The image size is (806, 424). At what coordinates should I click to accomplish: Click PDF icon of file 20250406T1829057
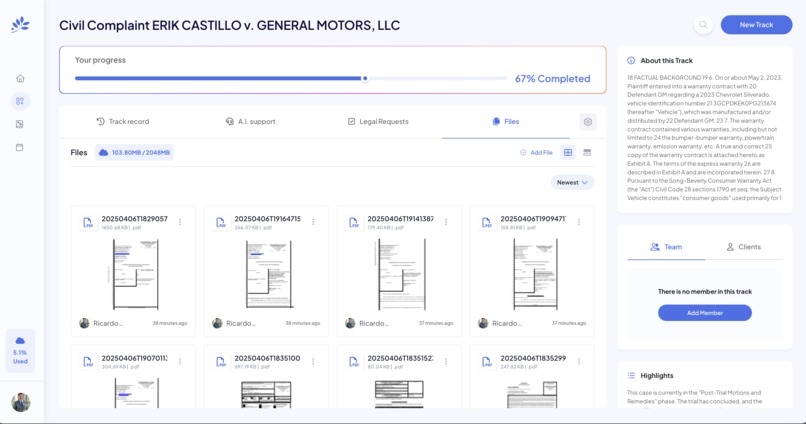[88, 223]
